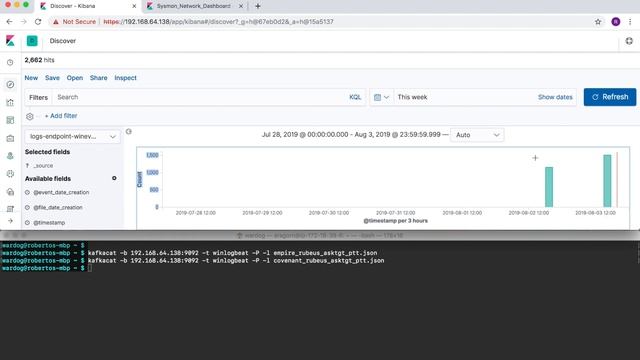The height and width of the screenshot is (360, 640).
Task: Click the Discover breadcrumb title
Action: point(62,41)
